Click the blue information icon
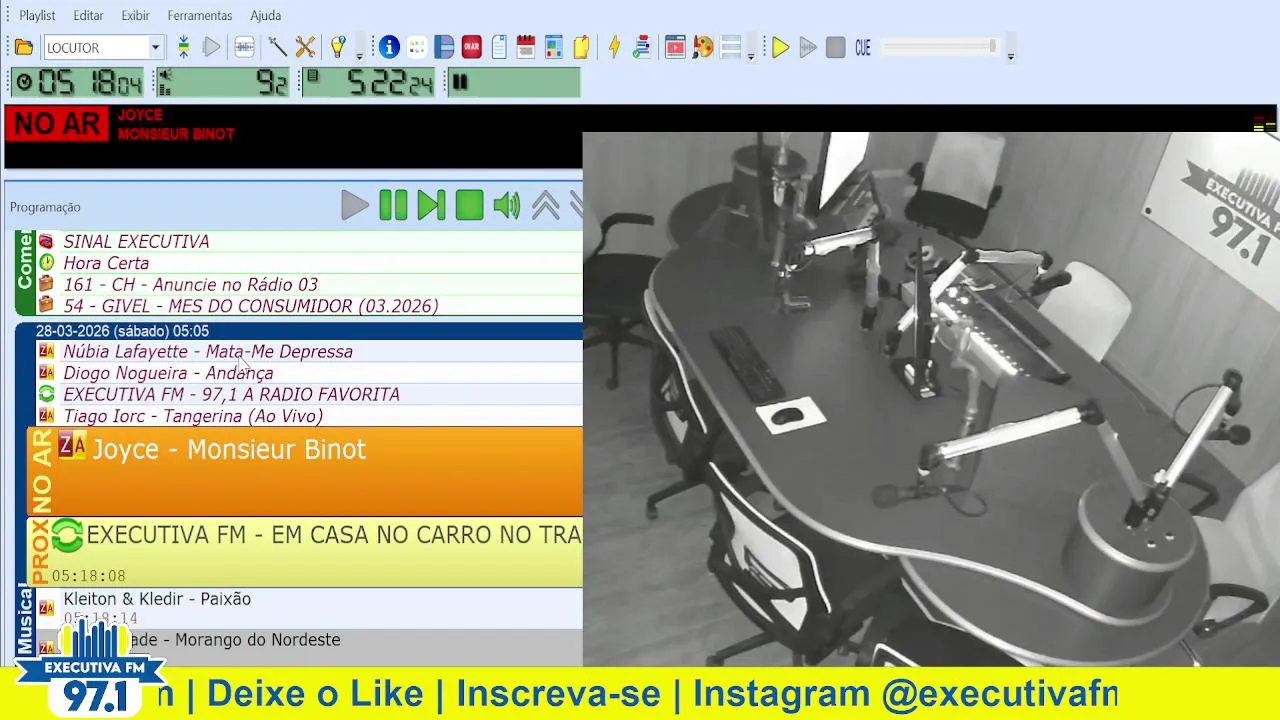This screenshot has width=1280, height=720. (389, 47)
